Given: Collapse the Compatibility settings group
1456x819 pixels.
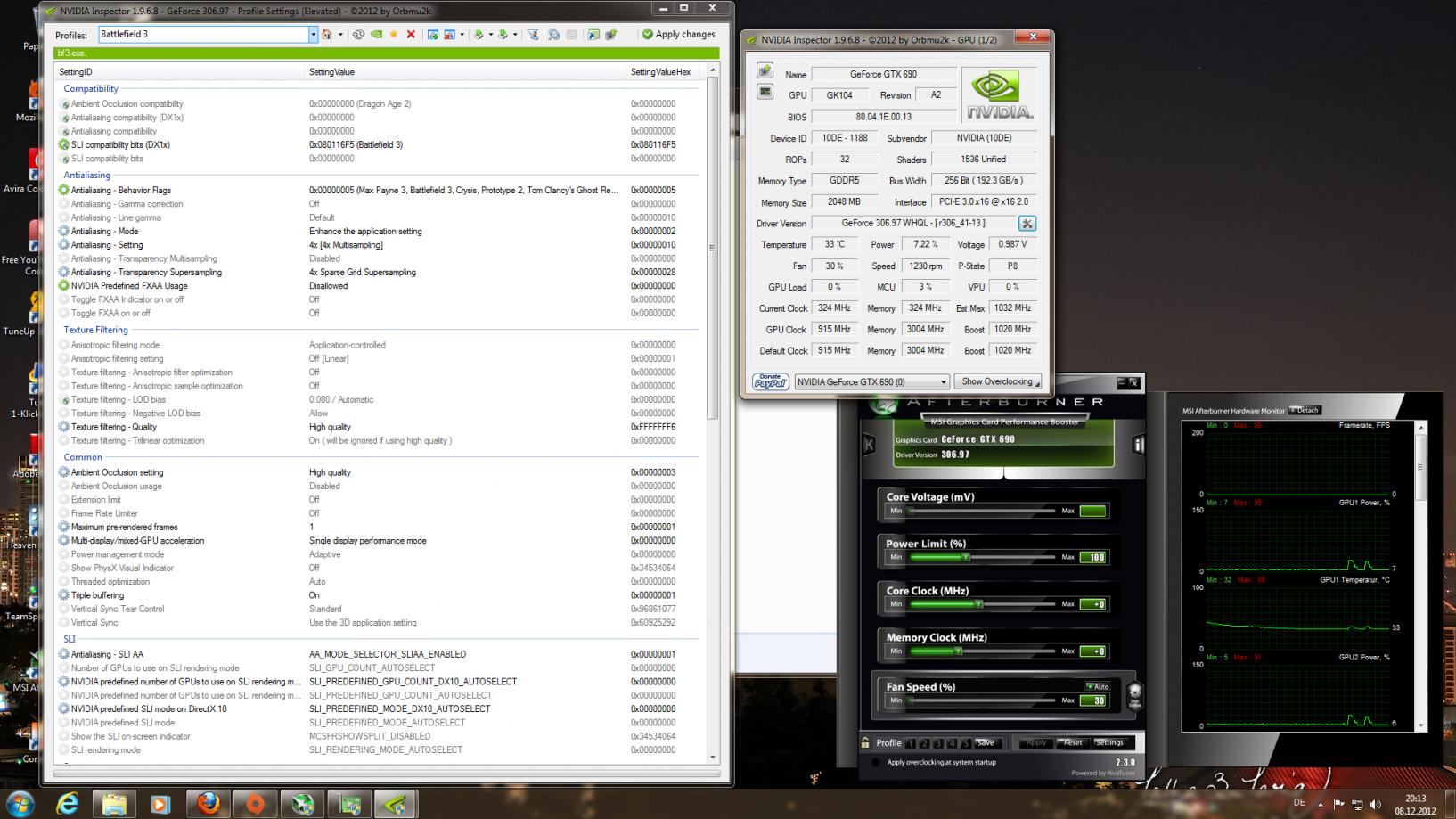Looking at the screenshot, I should point(91,89).
